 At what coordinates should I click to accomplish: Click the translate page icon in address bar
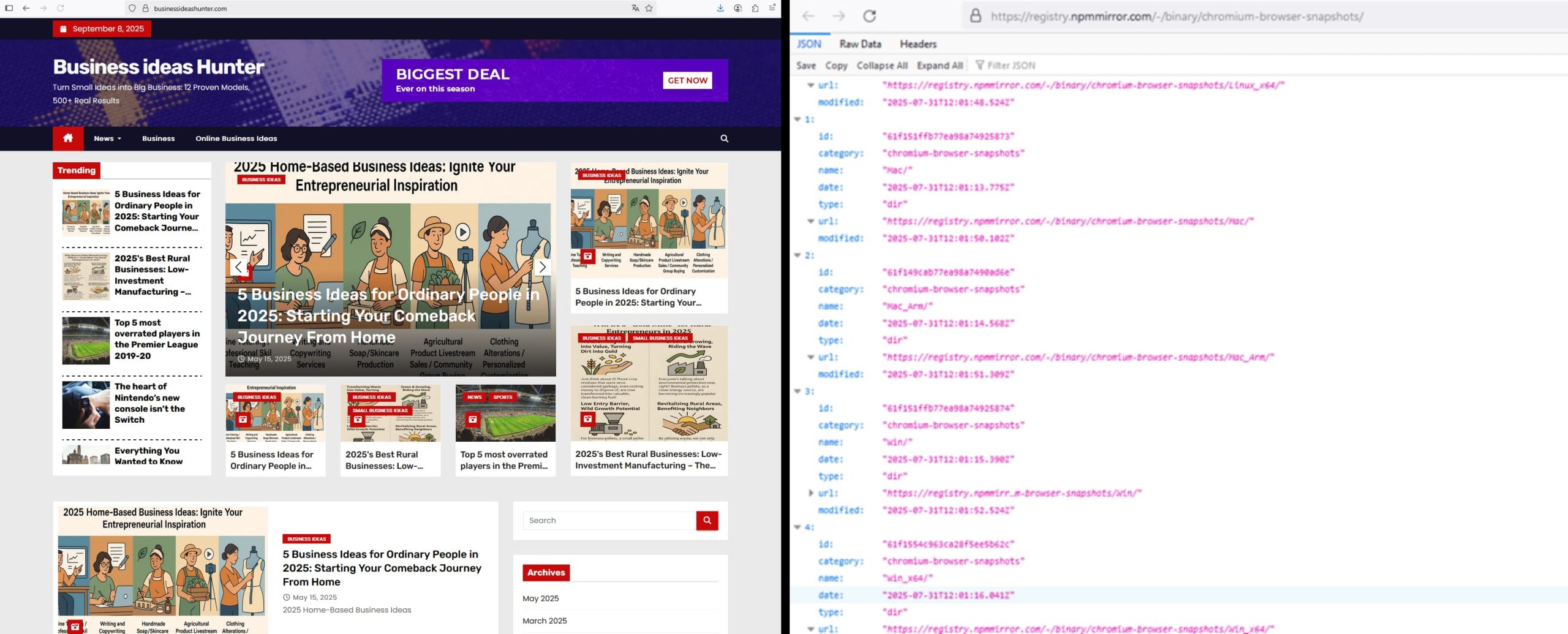click(x=635, y=9)
